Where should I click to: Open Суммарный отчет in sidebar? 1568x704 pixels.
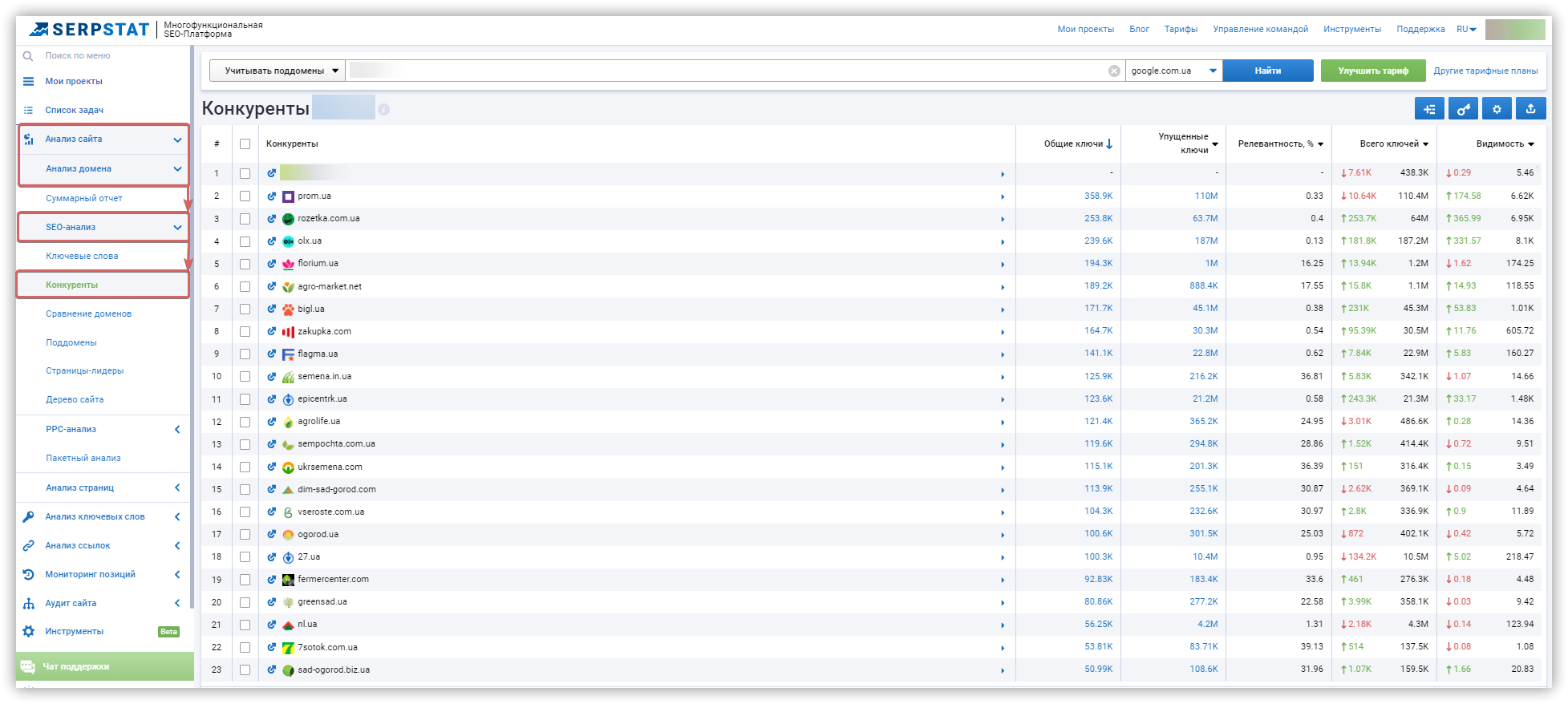pyautogui.click(x=83, y=198)
